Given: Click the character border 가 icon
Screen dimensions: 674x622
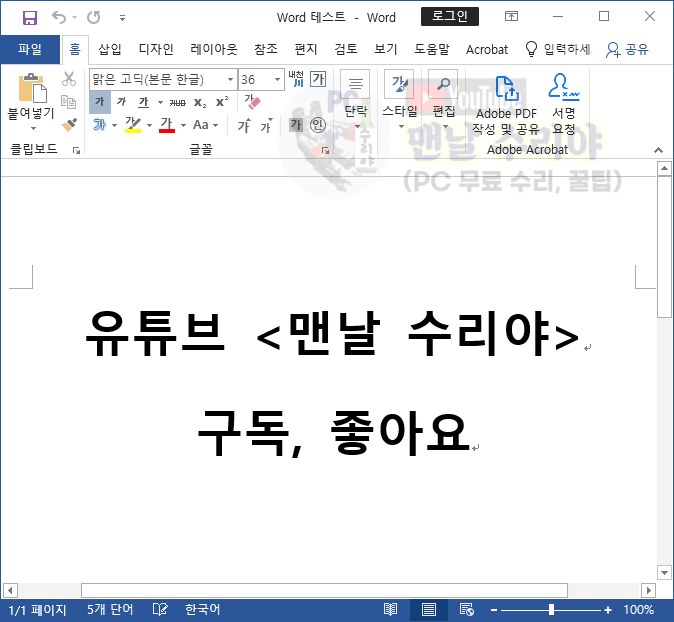Looking at the screenshot, I should [x=318, y=79].
